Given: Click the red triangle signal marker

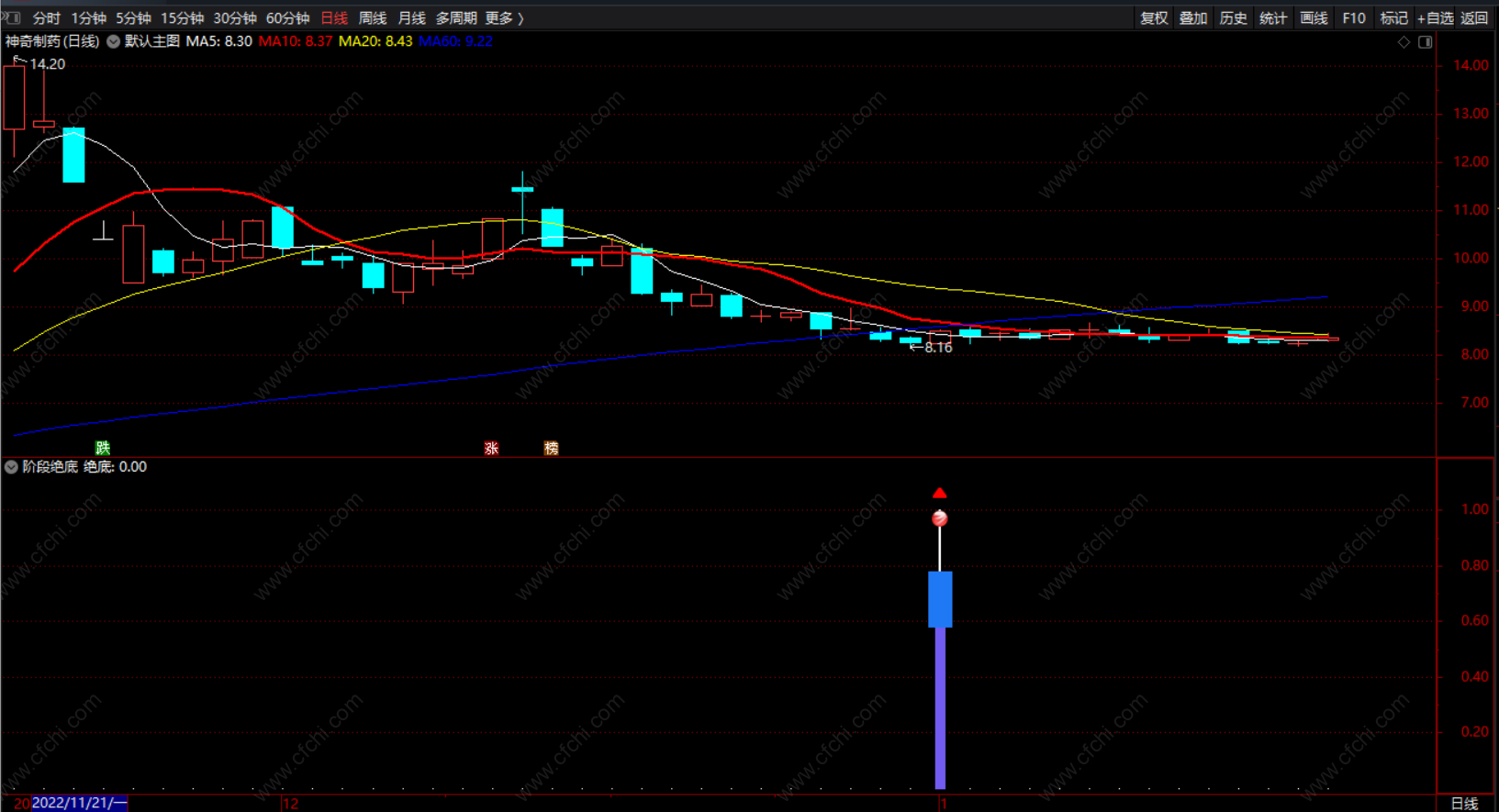Looking at the screenshot, I should coord(939,494).
